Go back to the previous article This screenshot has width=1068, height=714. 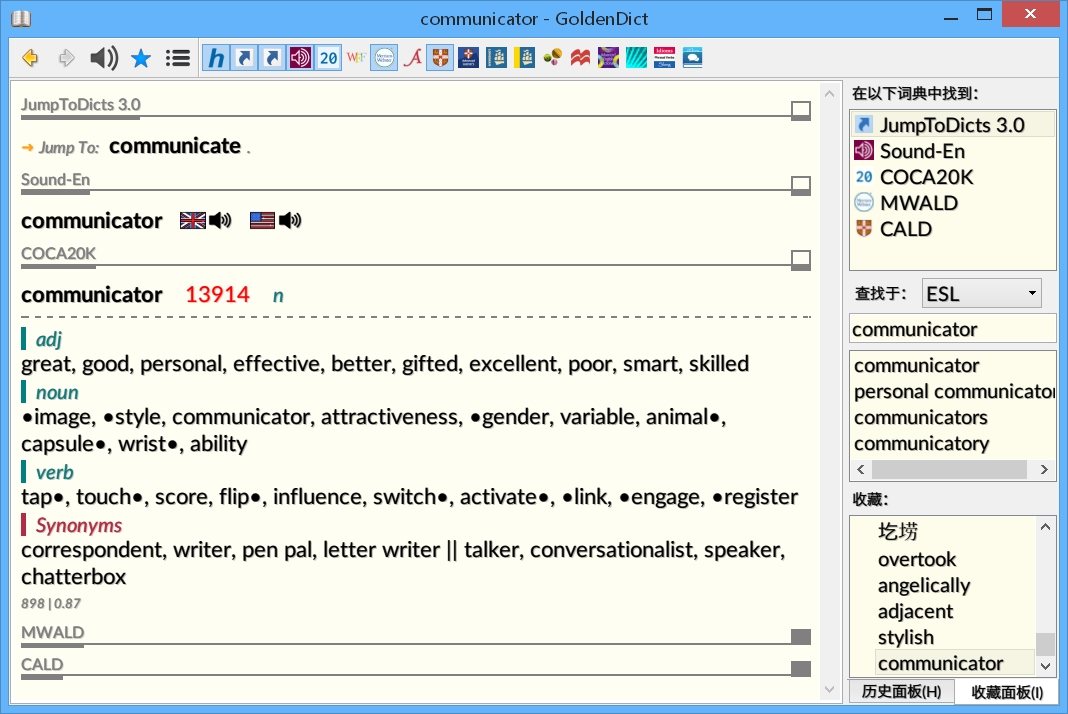(30, 58)
